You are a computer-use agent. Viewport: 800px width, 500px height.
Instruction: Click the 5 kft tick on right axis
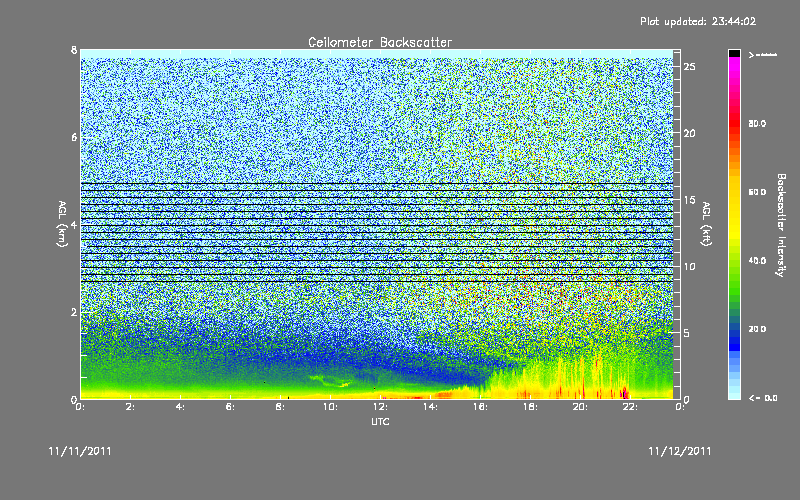pos(686,333)
